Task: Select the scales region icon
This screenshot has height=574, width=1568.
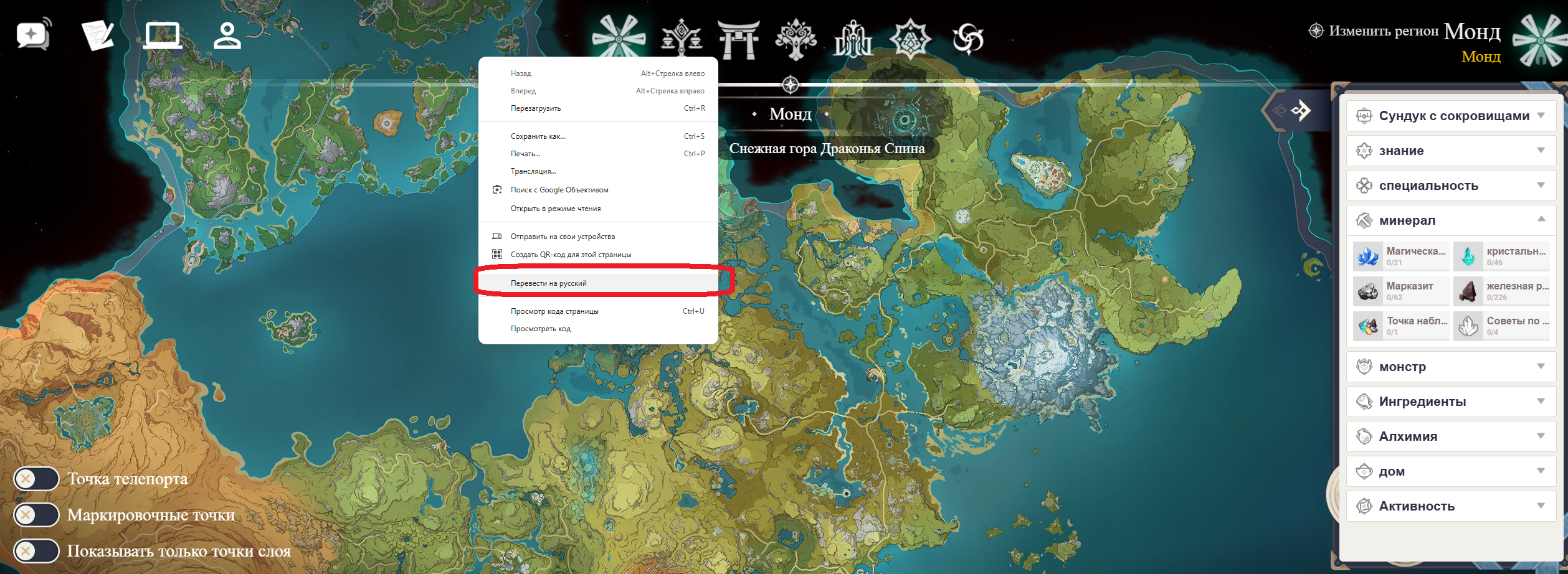Action: pyautogui.click(x=682, y=39)
